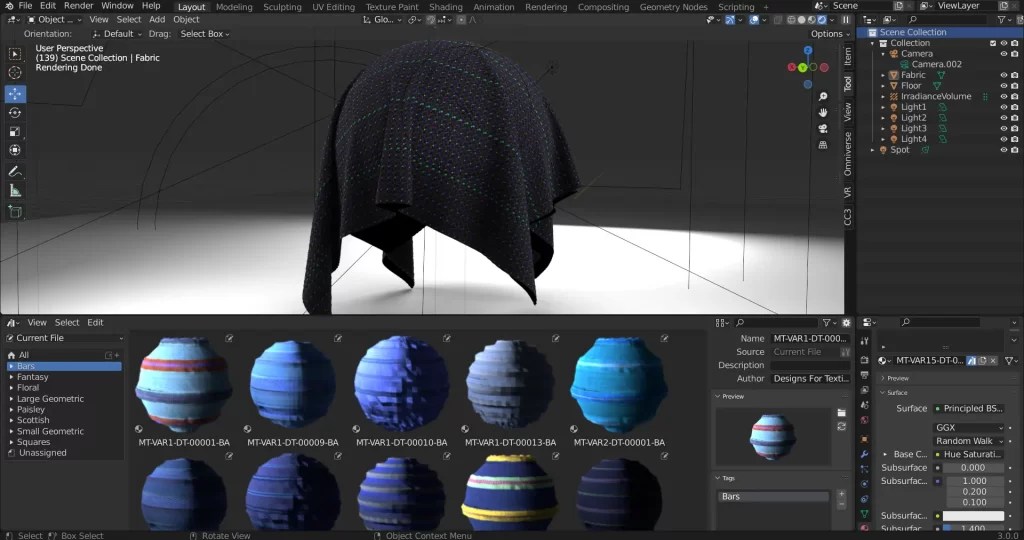Expand the Preview panel in material properties

coord(895,379)
